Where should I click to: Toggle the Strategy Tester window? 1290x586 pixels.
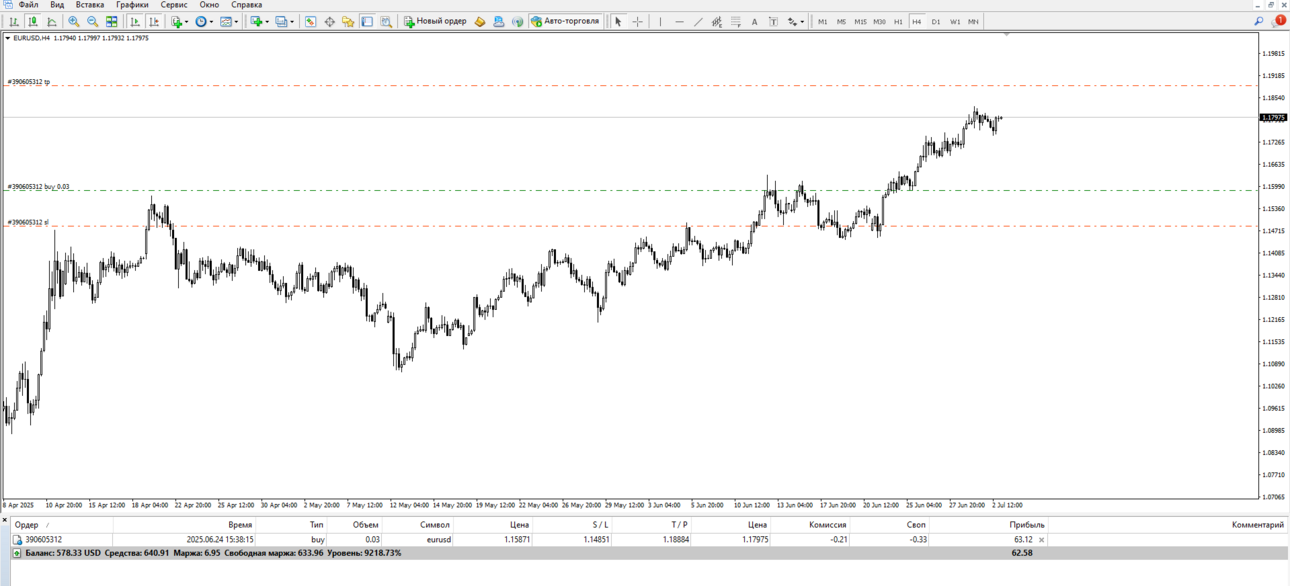tap(386, 21)
